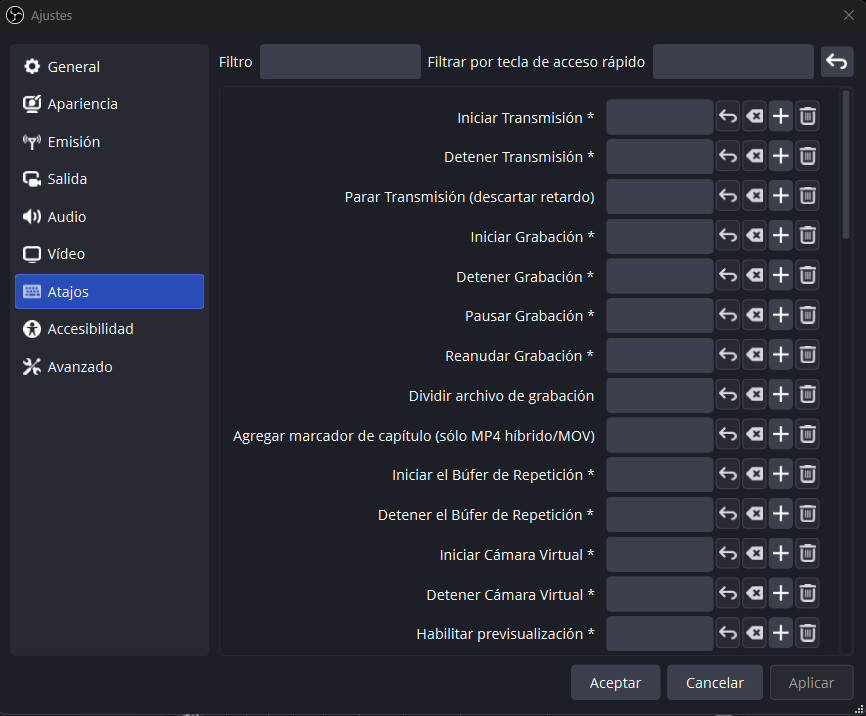Add another hotkey for Iniciar Grabación

coord(781,236)
